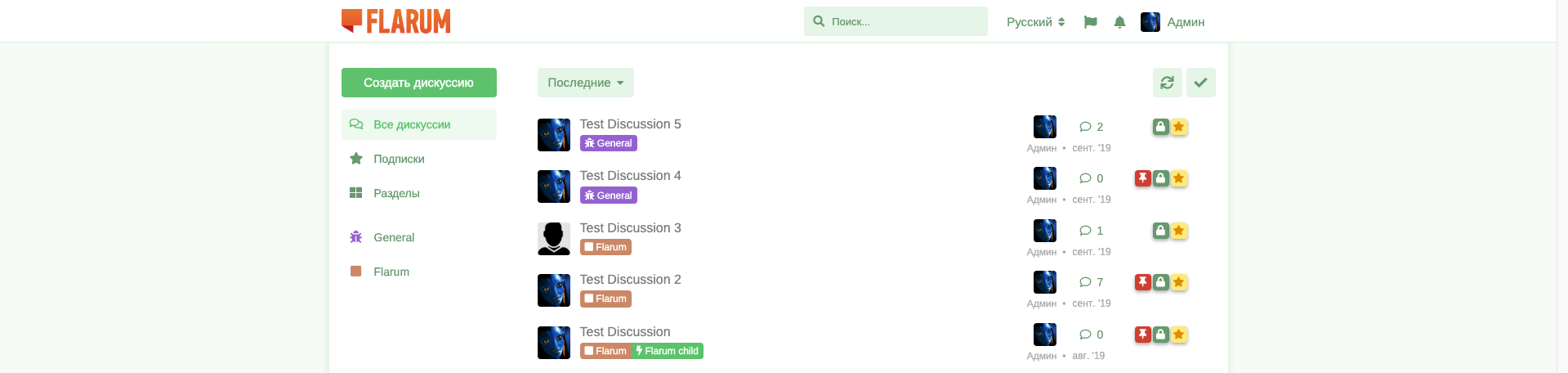The height and width of the screenshot is (373, 1568).
Task: Click last-poster avatar for Test Discussion 5
Action: [x=1045, y=127]
